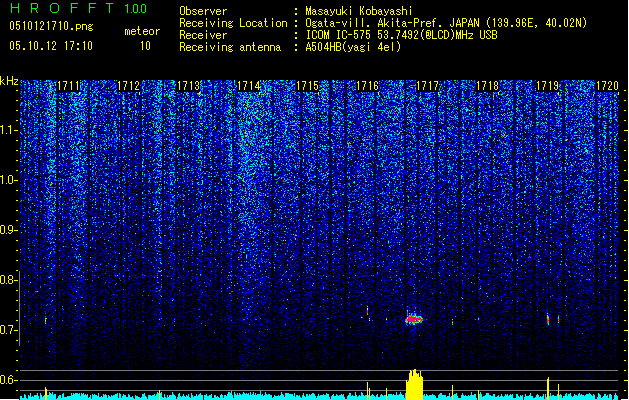629x400 pixels.
Task: Click the Observer label
Action: click(203, 11)
